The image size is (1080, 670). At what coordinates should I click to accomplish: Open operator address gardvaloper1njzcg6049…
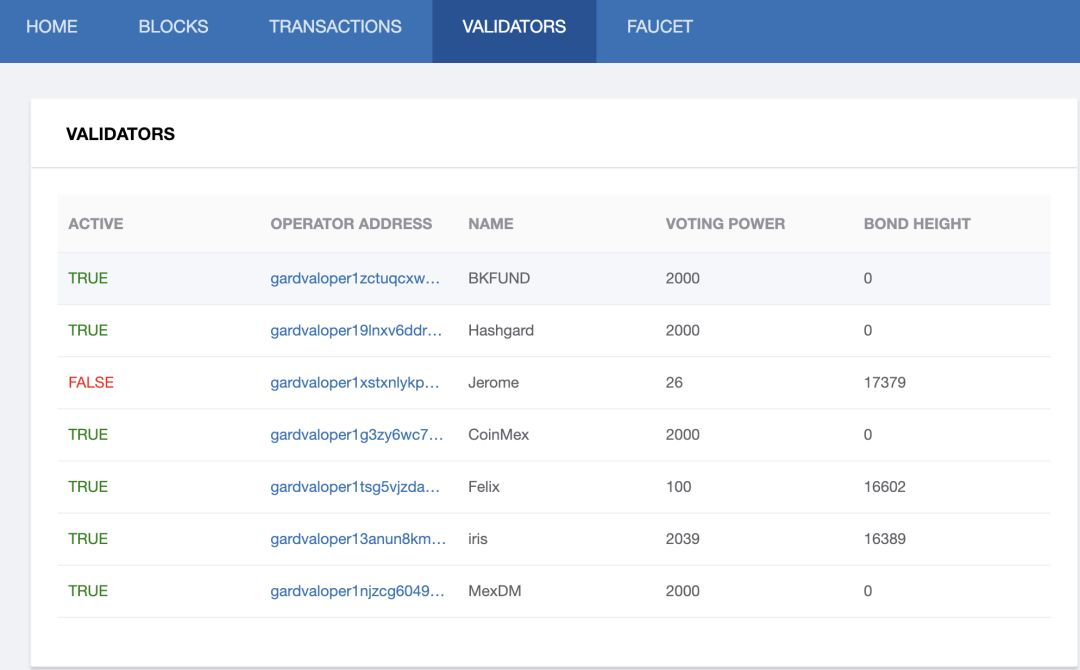click(357, 591)
